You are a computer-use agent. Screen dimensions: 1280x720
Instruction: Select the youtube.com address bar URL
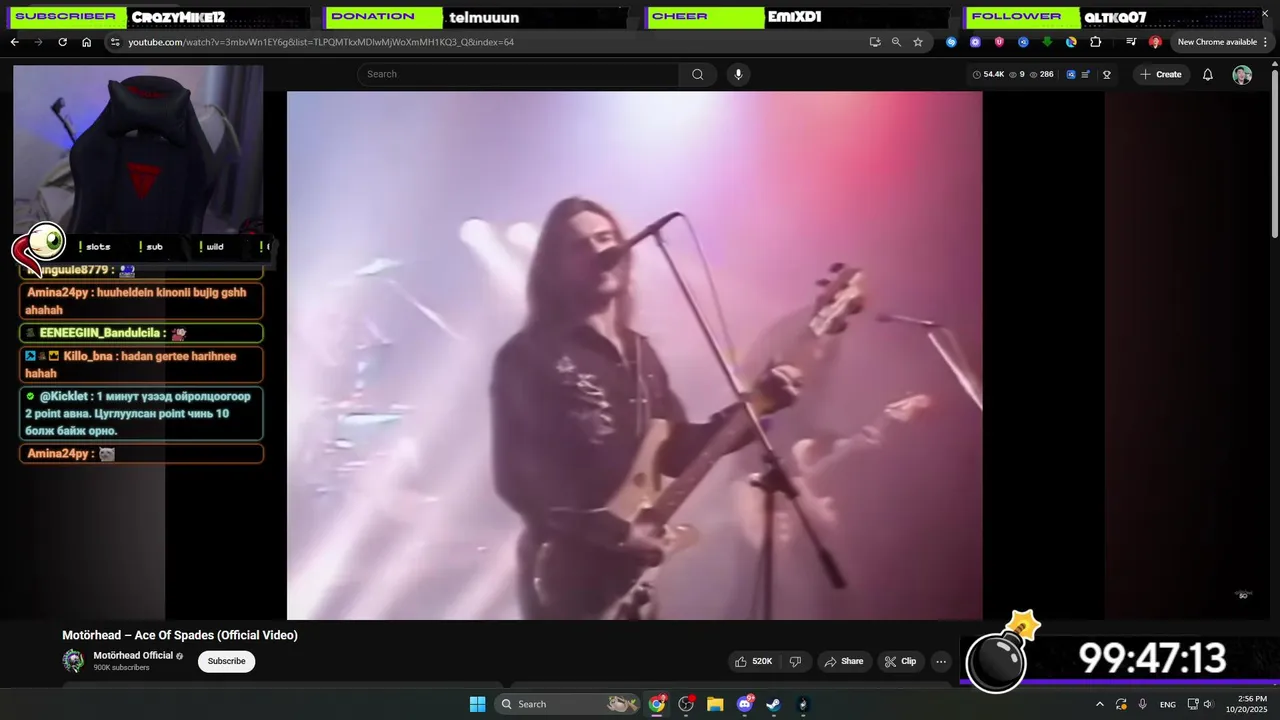pos(321,42)
